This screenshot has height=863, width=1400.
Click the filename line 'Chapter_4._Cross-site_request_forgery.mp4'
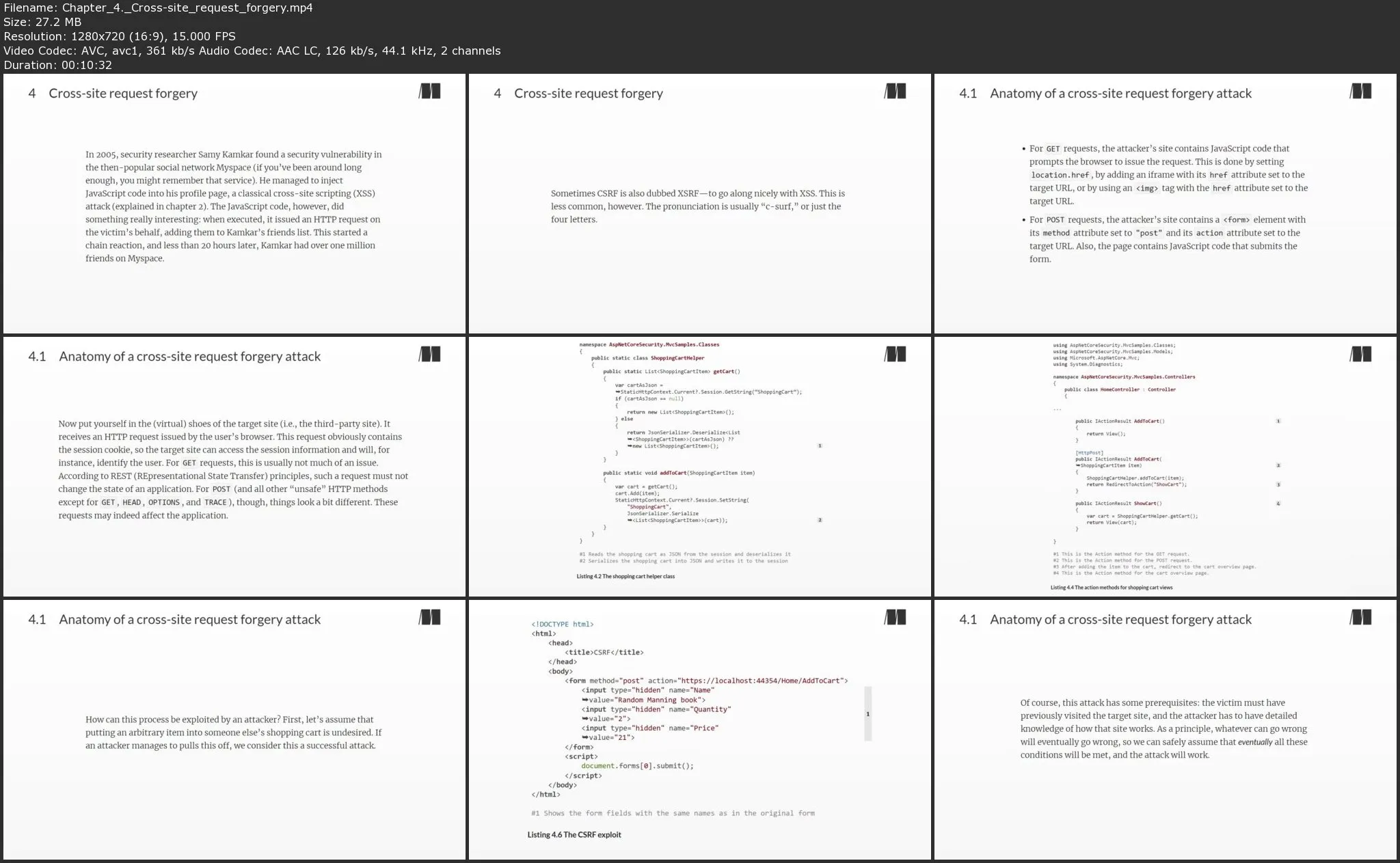158,8
